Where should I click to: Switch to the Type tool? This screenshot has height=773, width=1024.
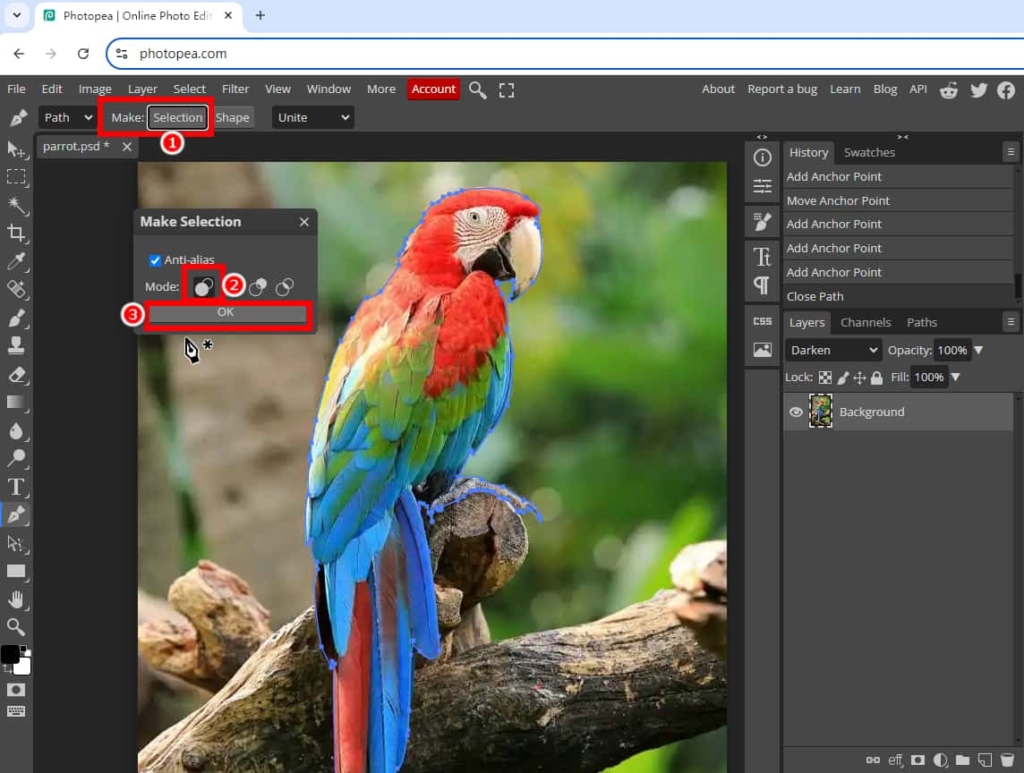(x=16, y=487)
